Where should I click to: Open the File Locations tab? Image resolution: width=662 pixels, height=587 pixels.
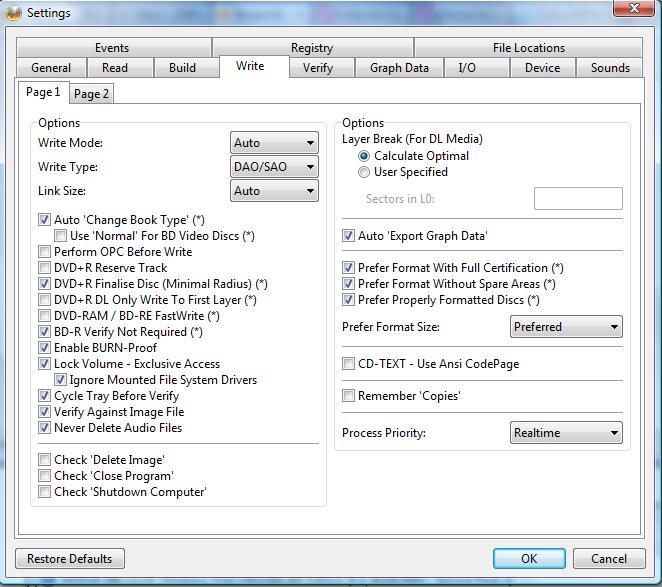pos(529,47)
